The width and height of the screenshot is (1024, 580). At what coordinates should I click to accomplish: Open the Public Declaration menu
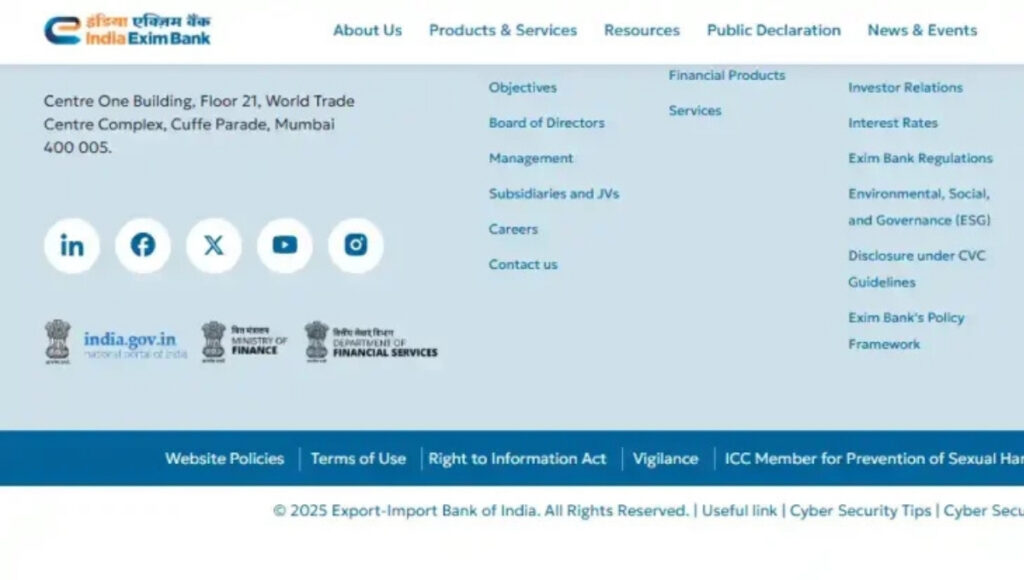click(774, 30)
